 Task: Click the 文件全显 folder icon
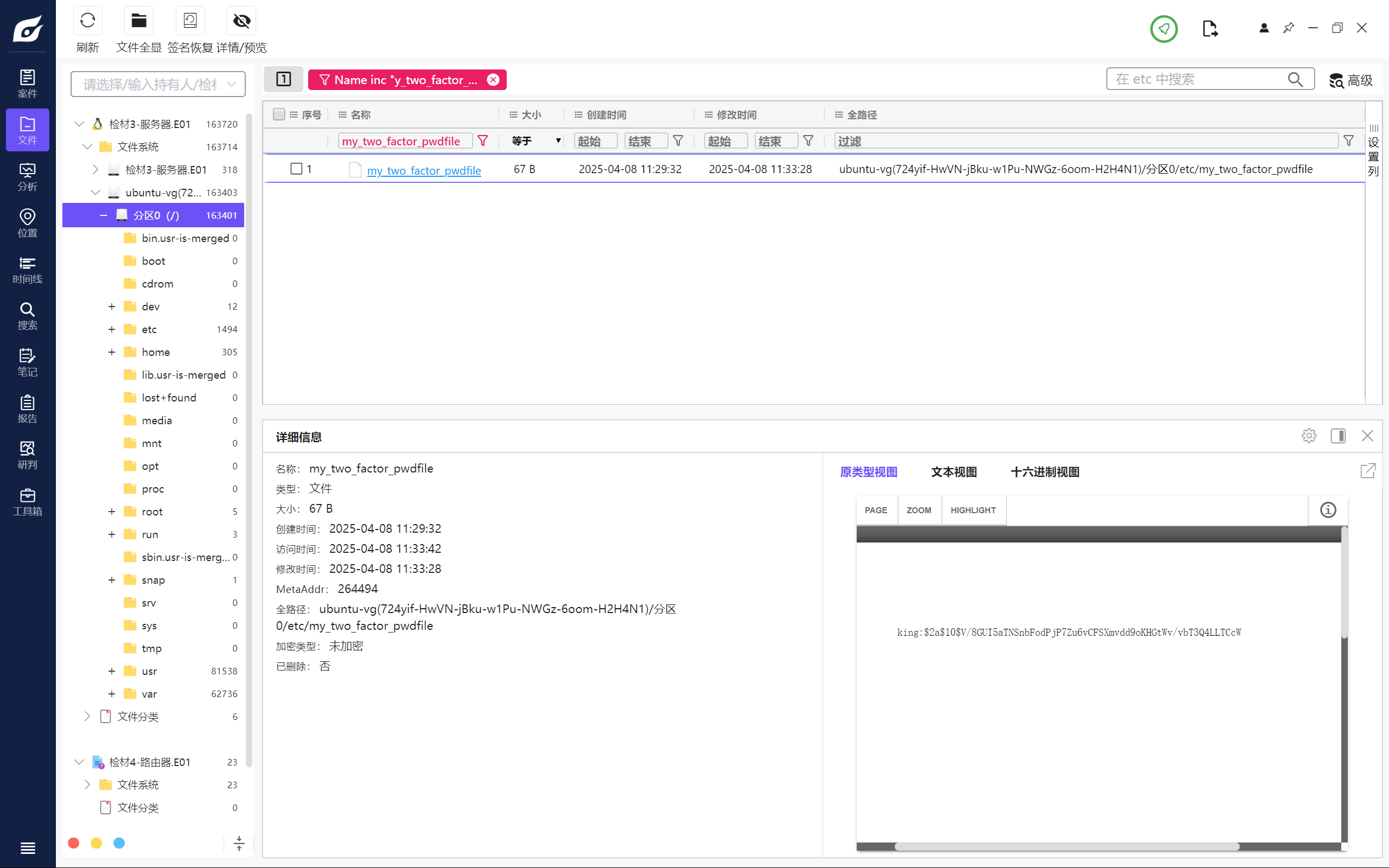click(x=139, y=21)
